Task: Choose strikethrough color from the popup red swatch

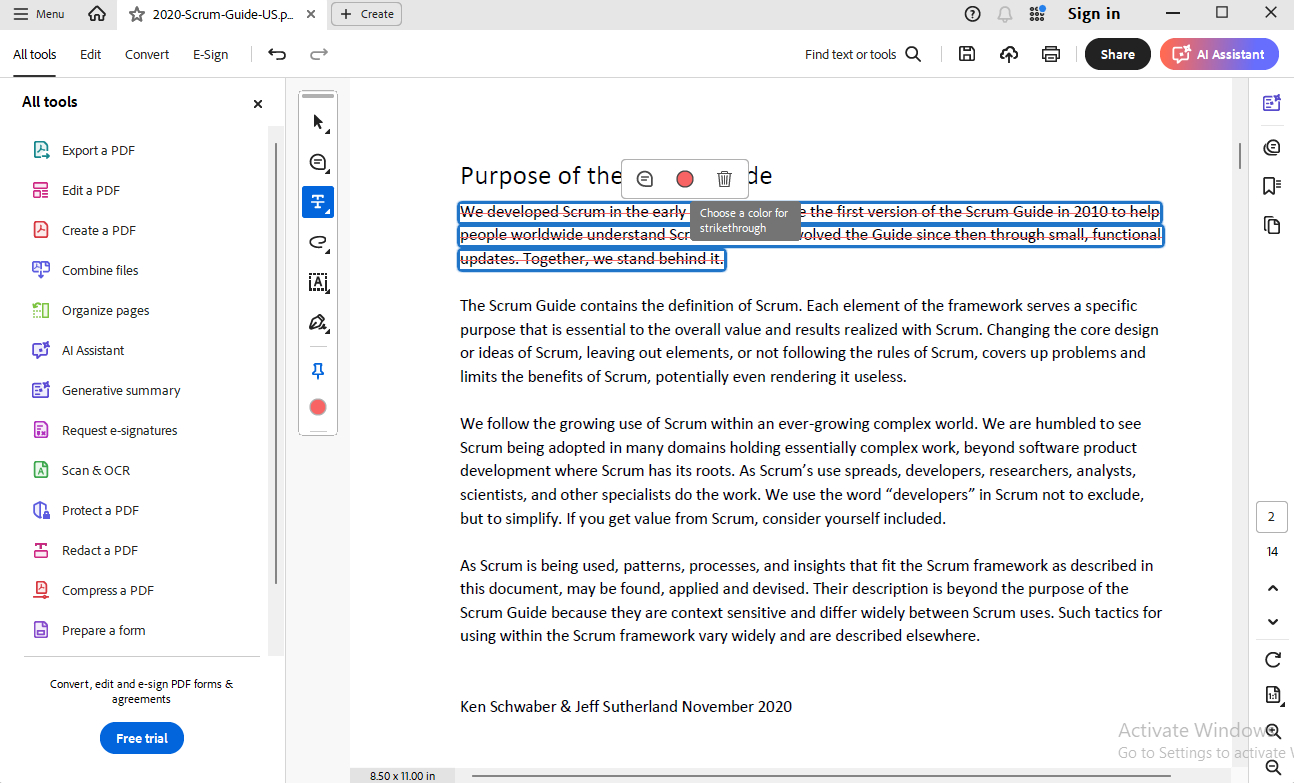Action: click(x=685, y=179)
